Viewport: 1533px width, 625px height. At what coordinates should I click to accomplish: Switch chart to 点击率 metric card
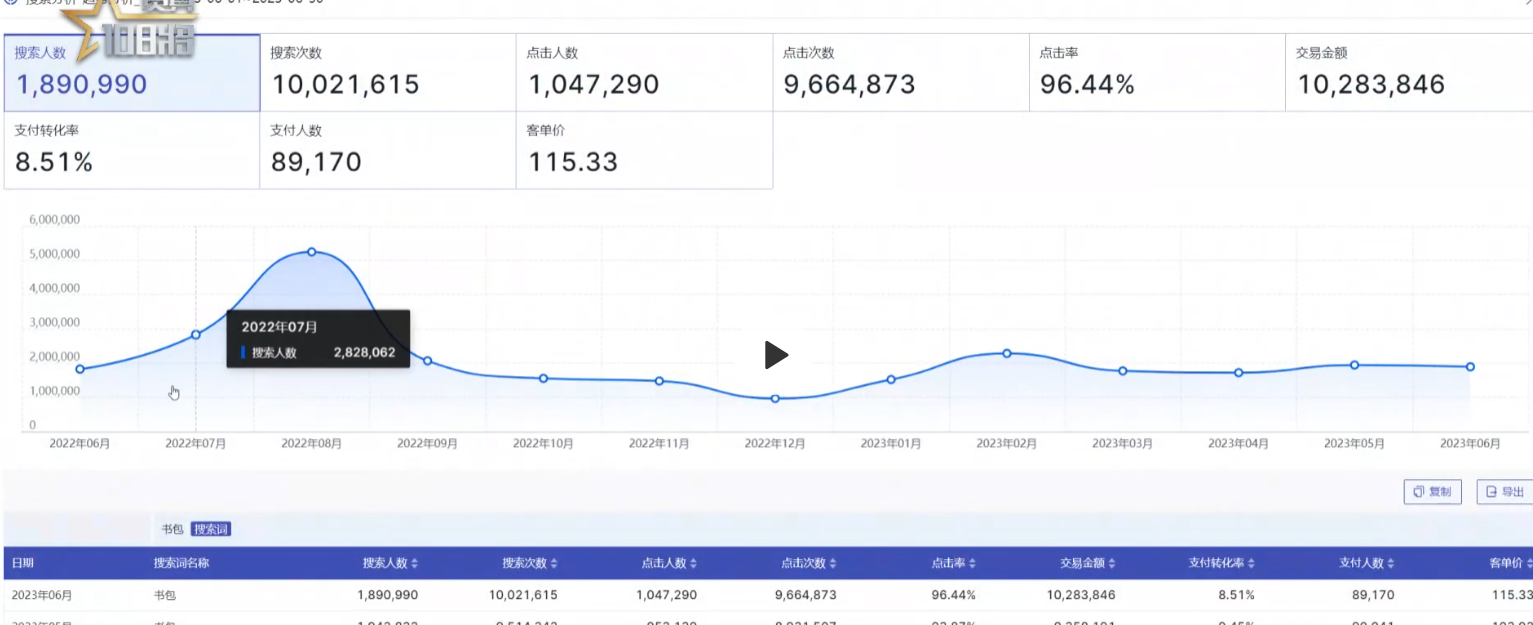1157,73
